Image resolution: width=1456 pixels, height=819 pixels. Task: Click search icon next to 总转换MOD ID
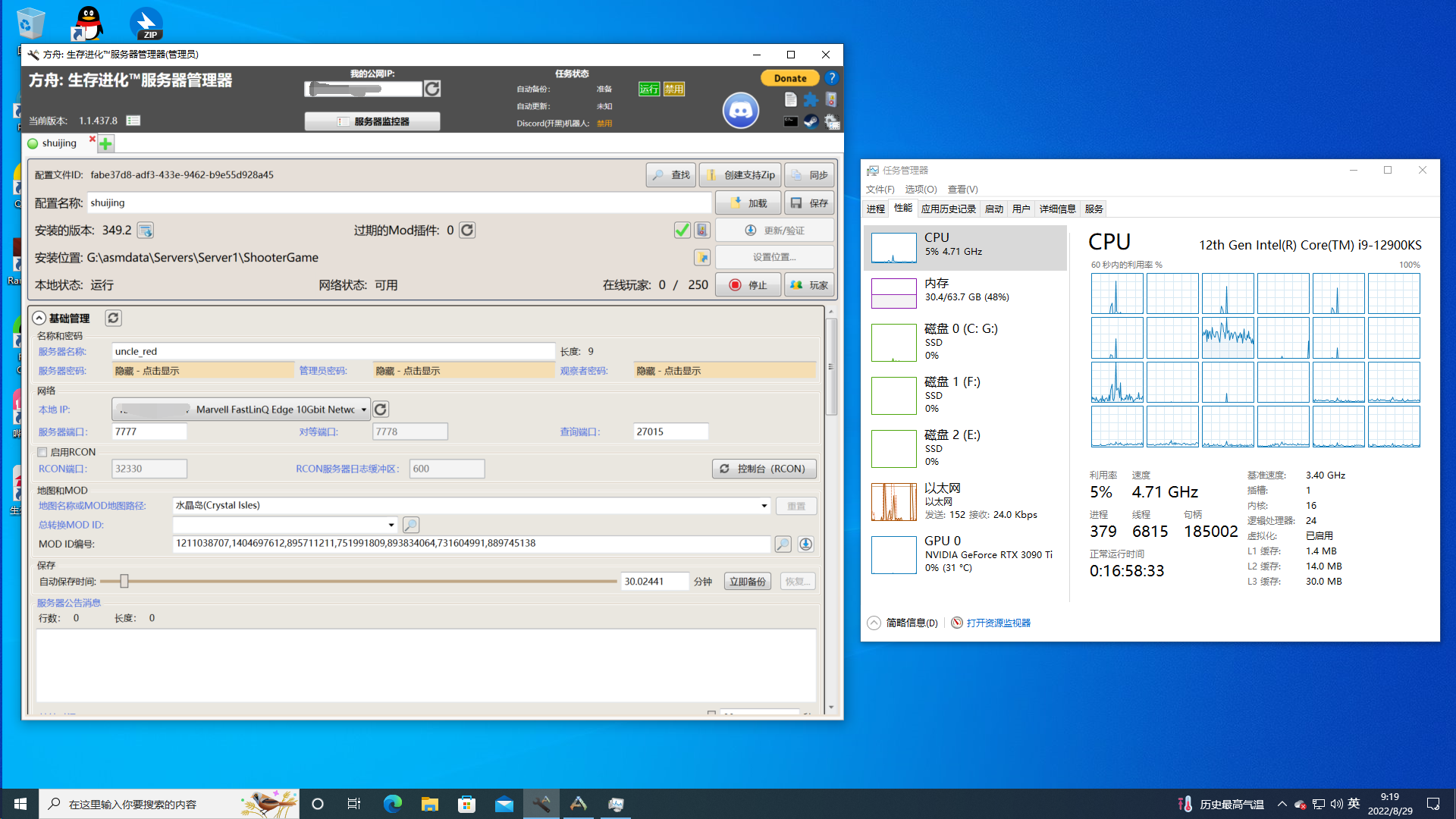(410, 525)
